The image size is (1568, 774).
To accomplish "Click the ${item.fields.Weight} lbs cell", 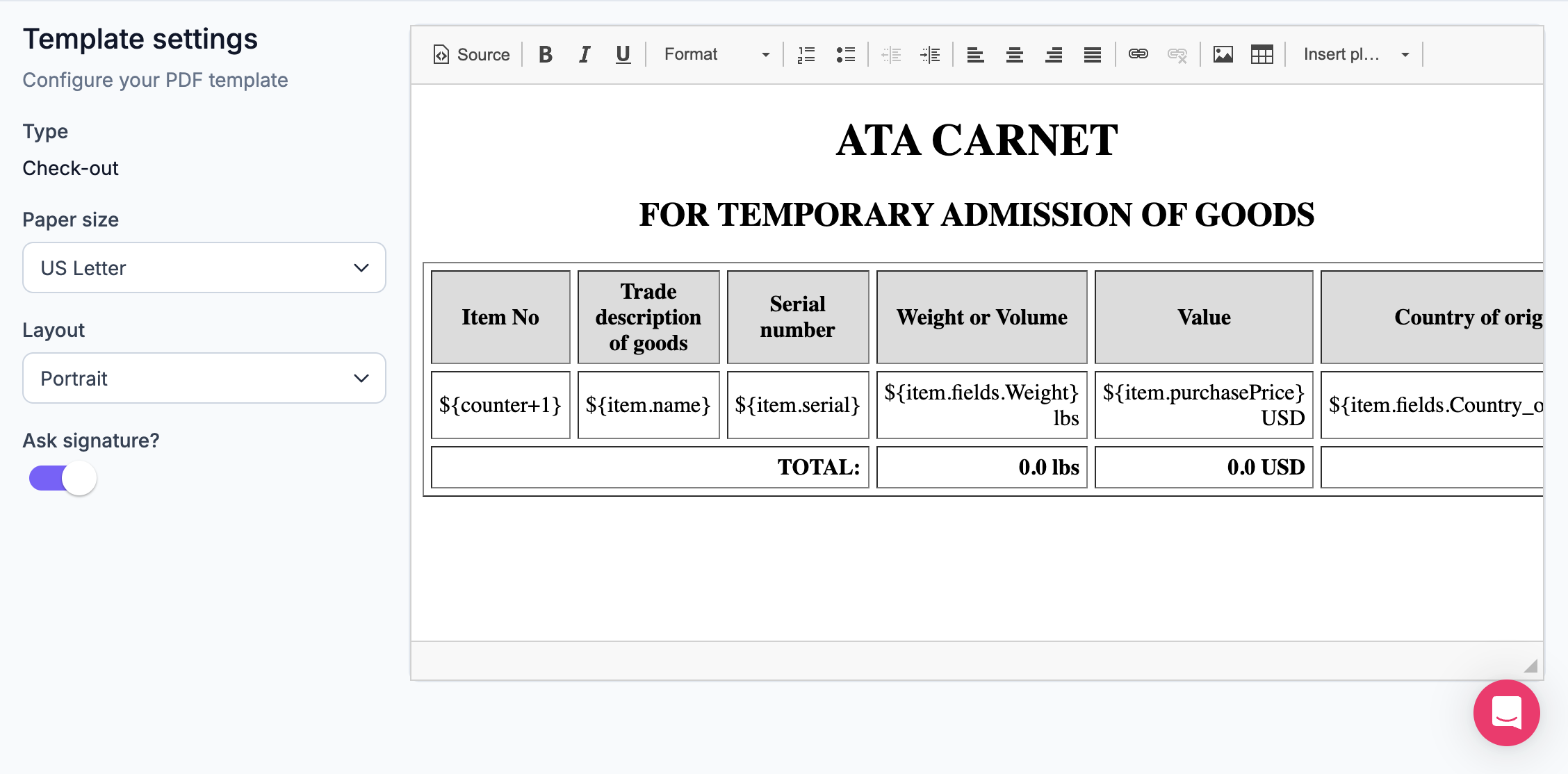I will click(982, 405).
